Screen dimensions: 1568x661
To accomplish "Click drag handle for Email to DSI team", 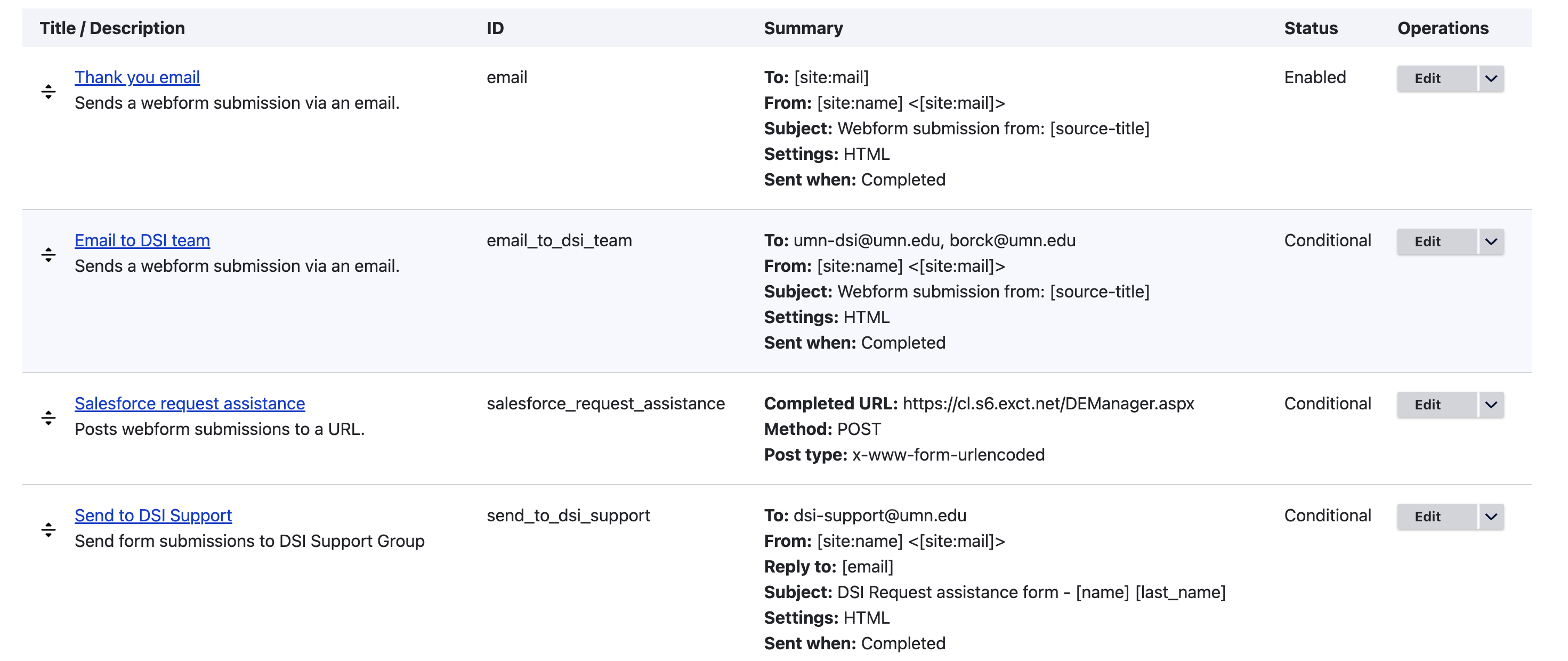I will [48, 254].
